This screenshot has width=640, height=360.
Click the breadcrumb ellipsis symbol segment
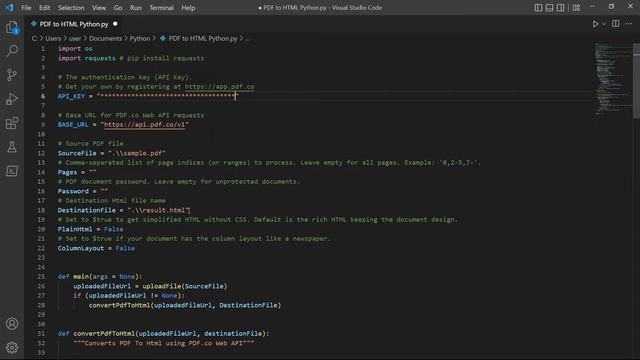tap(248, 38)
